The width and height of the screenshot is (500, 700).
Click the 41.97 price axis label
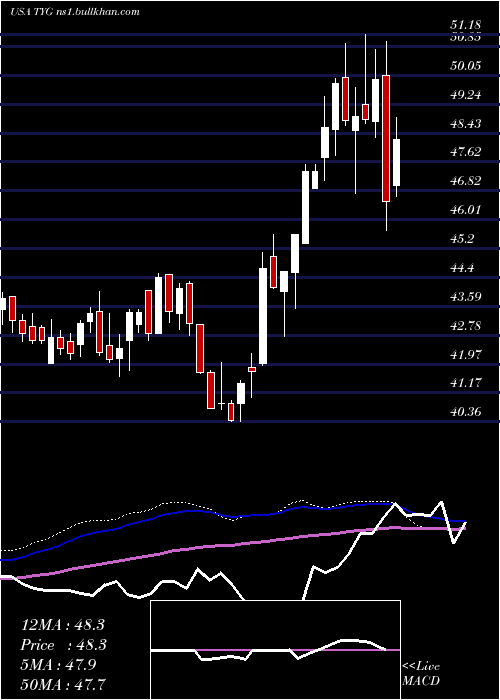click(x=465, y=354)
